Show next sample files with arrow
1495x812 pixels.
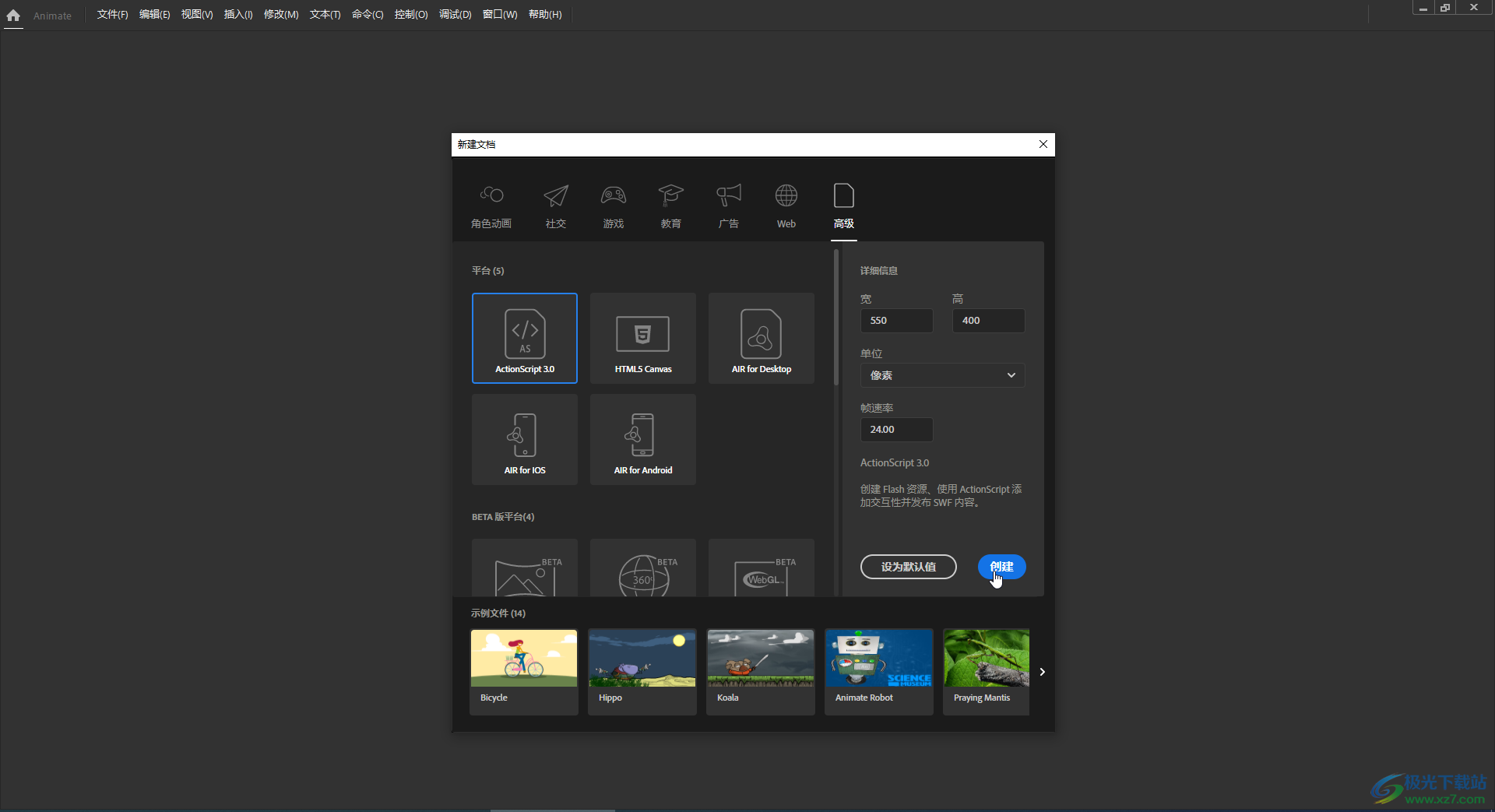coord(1042,672)
